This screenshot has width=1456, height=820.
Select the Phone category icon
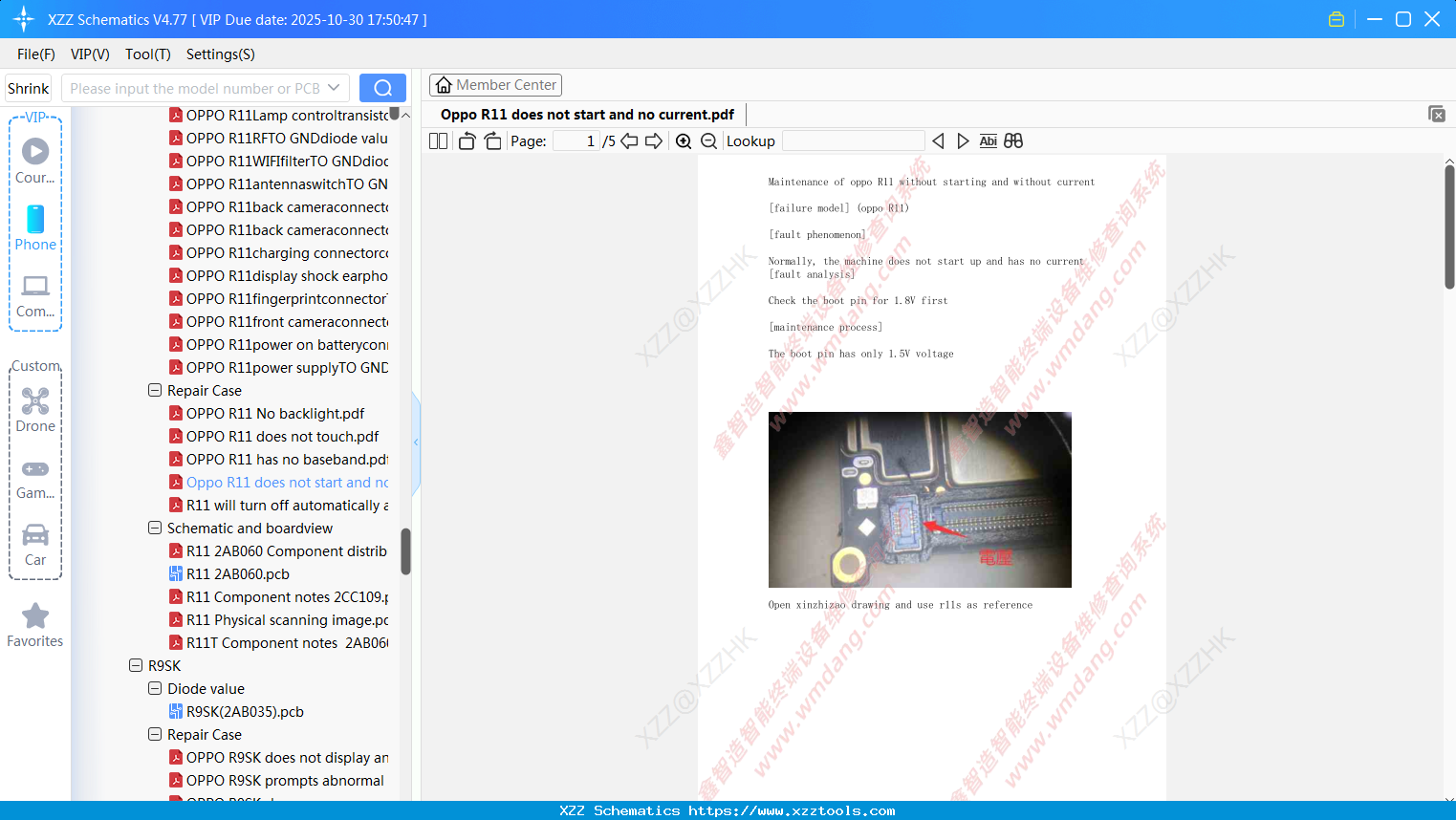click(35, 228)
